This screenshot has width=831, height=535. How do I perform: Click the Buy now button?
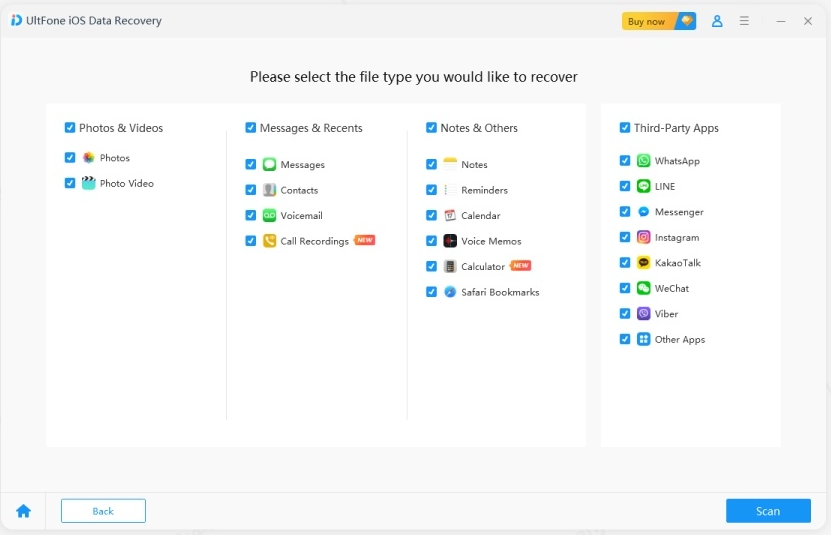tap(659, 21)
